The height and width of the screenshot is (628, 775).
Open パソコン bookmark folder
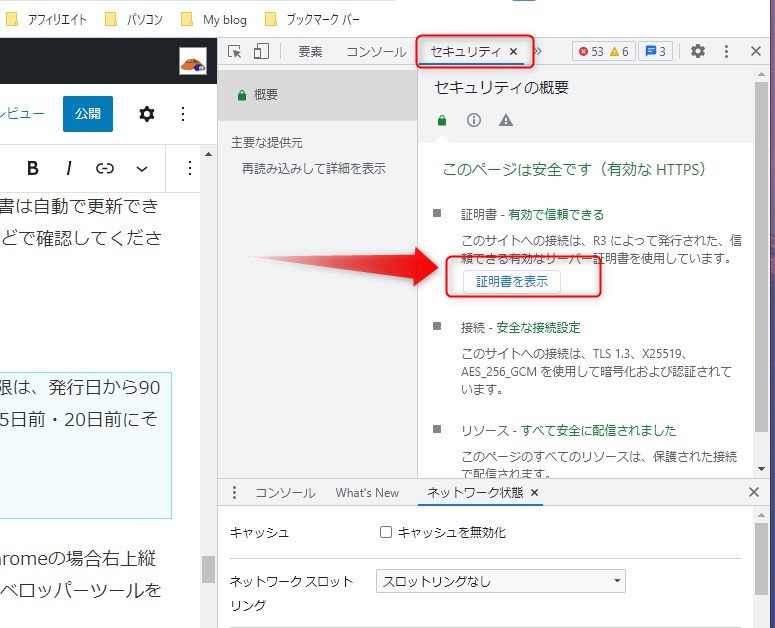coord(134,20)
